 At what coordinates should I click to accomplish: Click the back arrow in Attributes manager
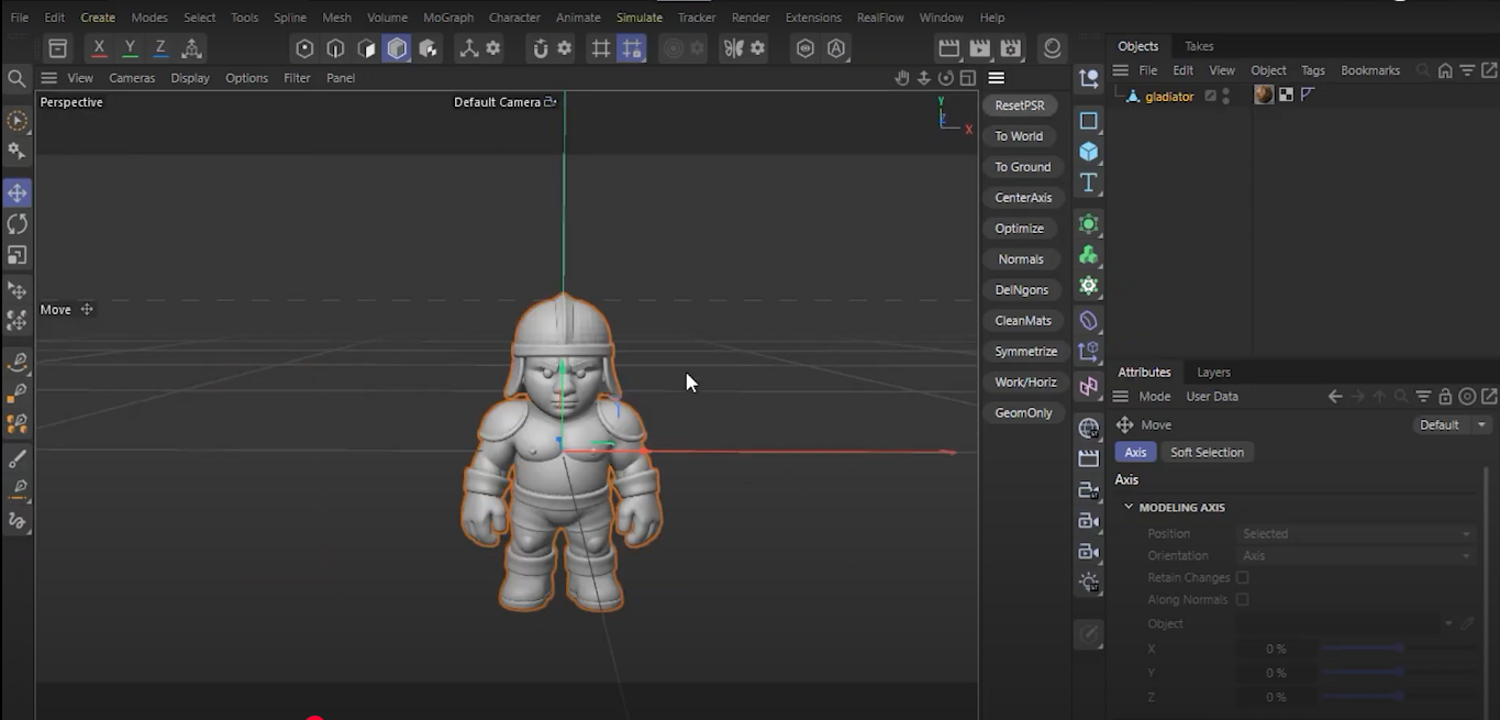coord(1335,397)
